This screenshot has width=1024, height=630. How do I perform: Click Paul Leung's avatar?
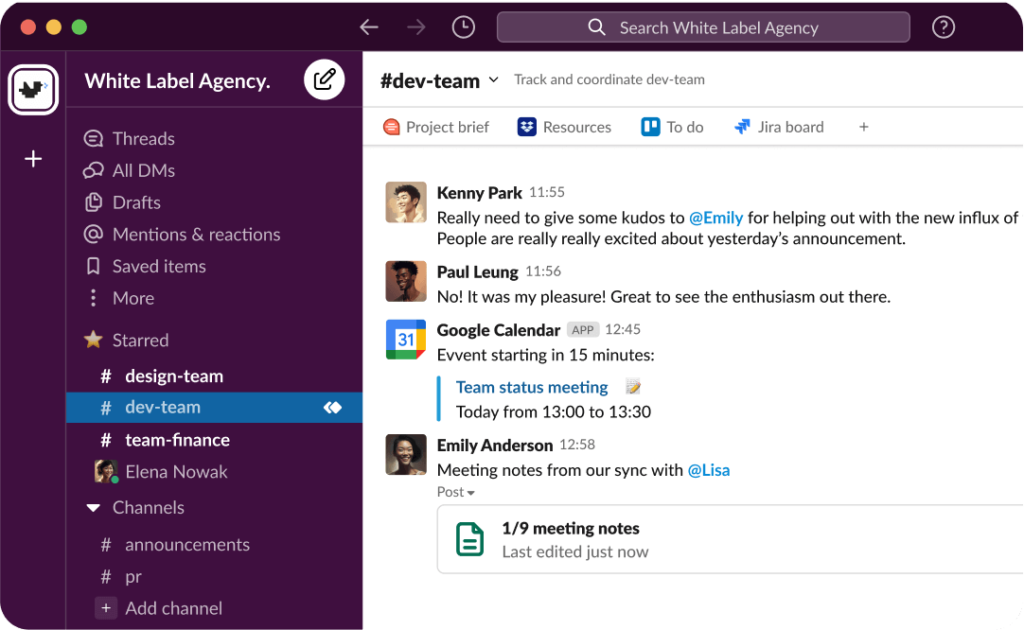[x=406, y=281]
